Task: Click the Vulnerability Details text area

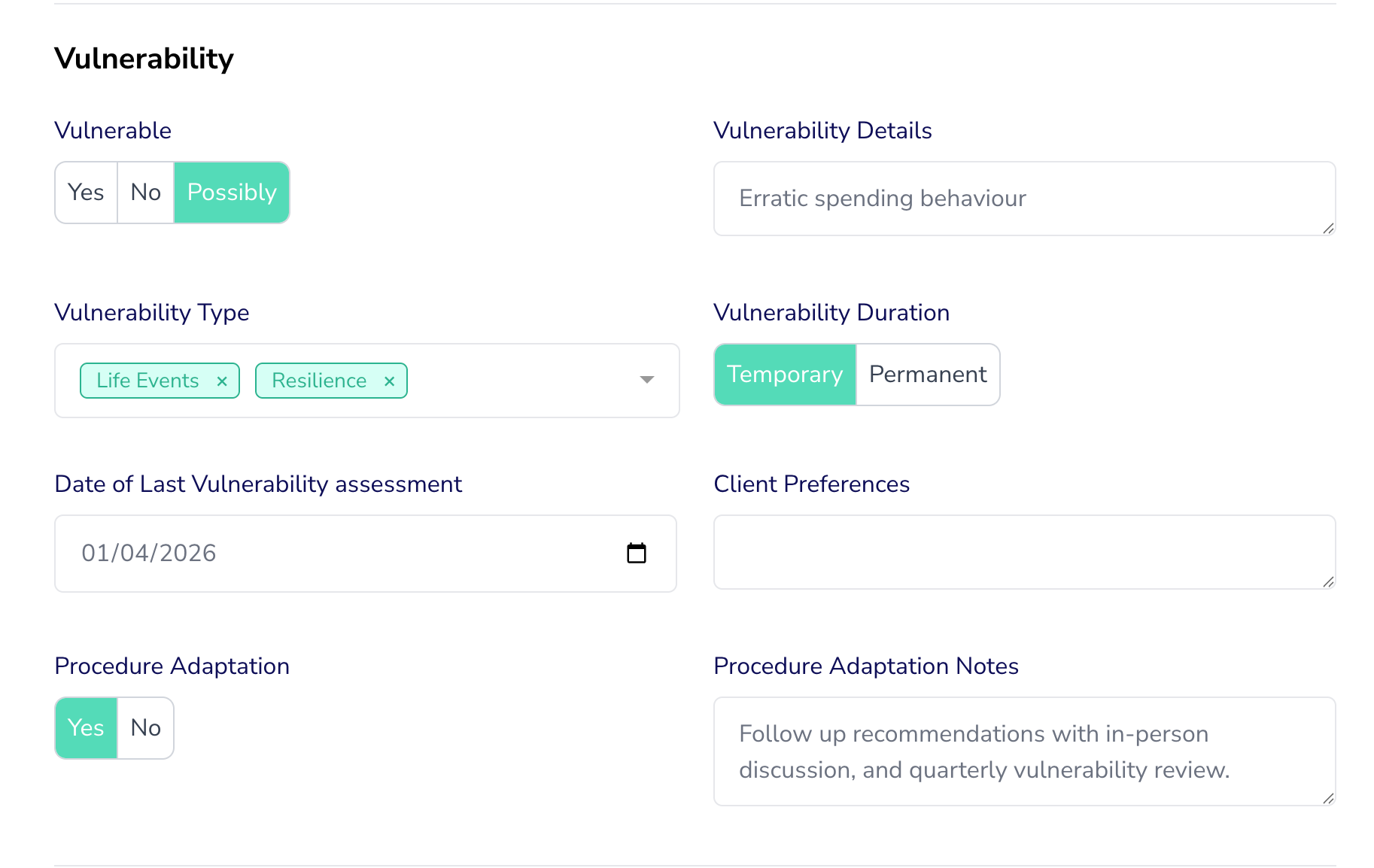Action: click(1023, 199)
